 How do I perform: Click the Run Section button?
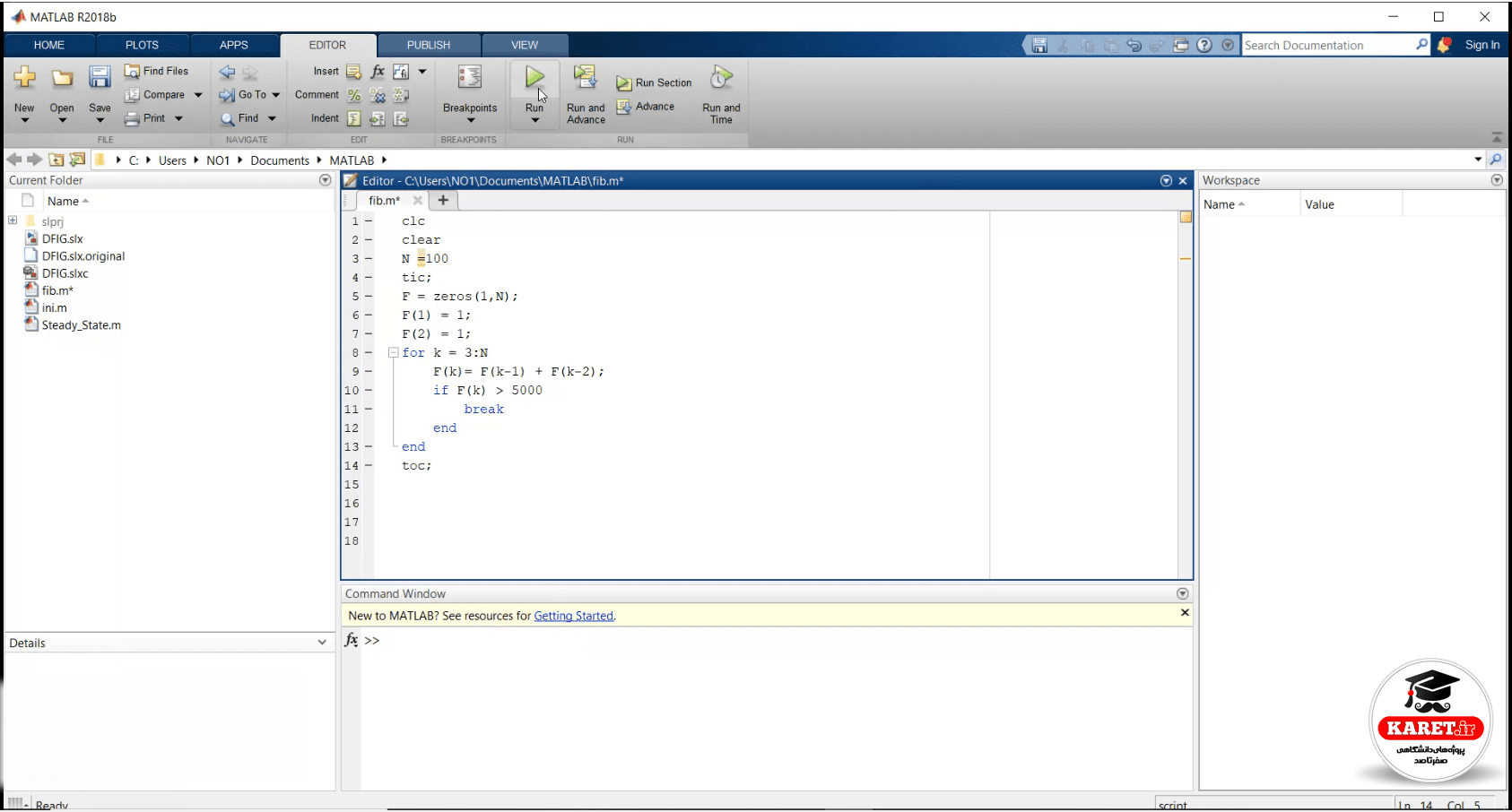click(654, 82)
